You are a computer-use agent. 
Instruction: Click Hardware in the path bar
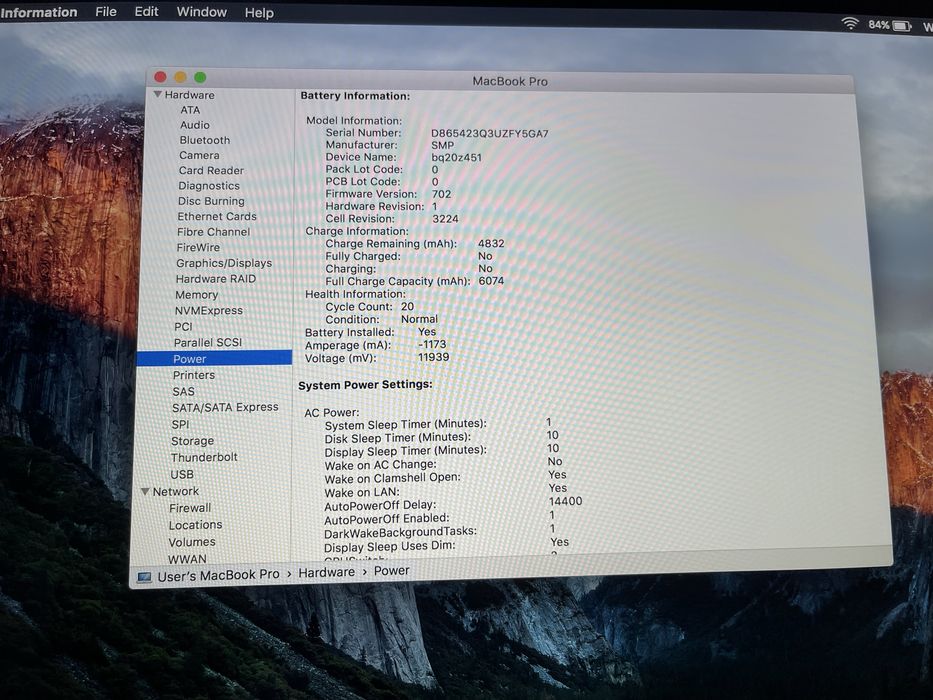click(326, 572)
